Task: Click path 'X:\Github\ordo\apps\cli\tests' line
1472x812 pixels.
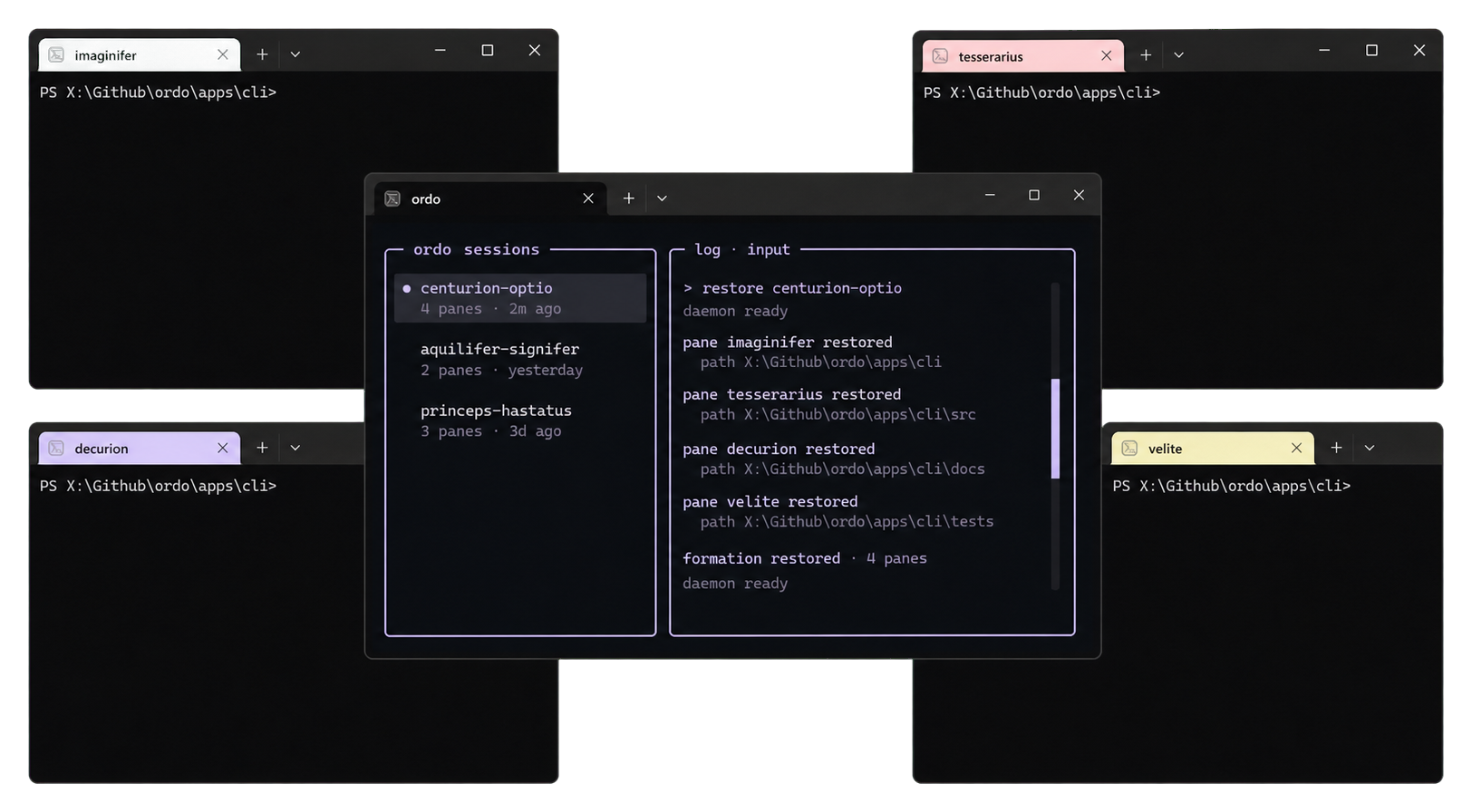Action: [847, 522]
